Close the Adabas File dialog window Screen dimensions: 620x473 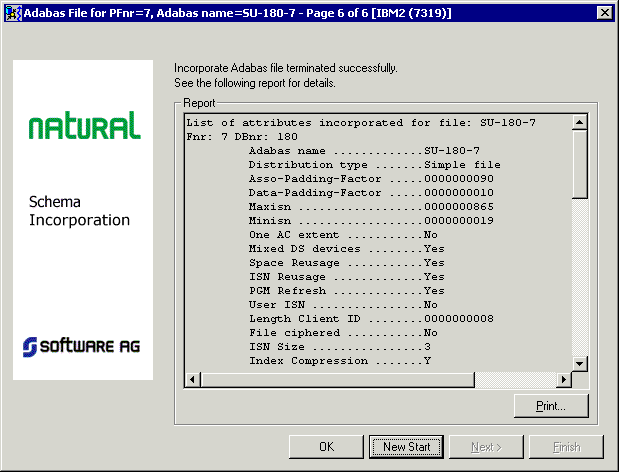(x=604, y=12)
